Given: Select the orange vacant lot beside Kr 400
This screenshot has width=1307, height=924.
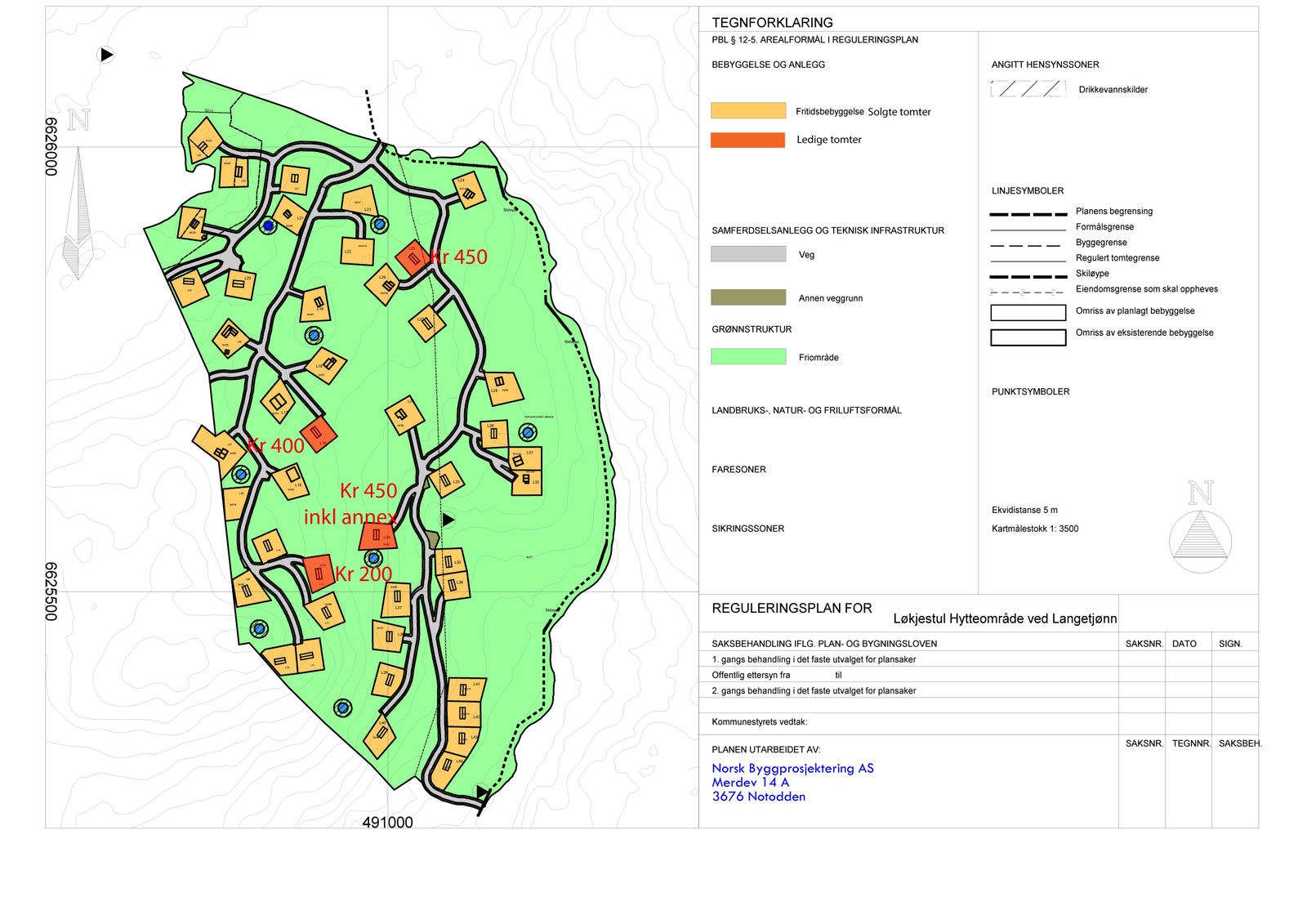Looking at the screenshot, I should coord(318,433).
